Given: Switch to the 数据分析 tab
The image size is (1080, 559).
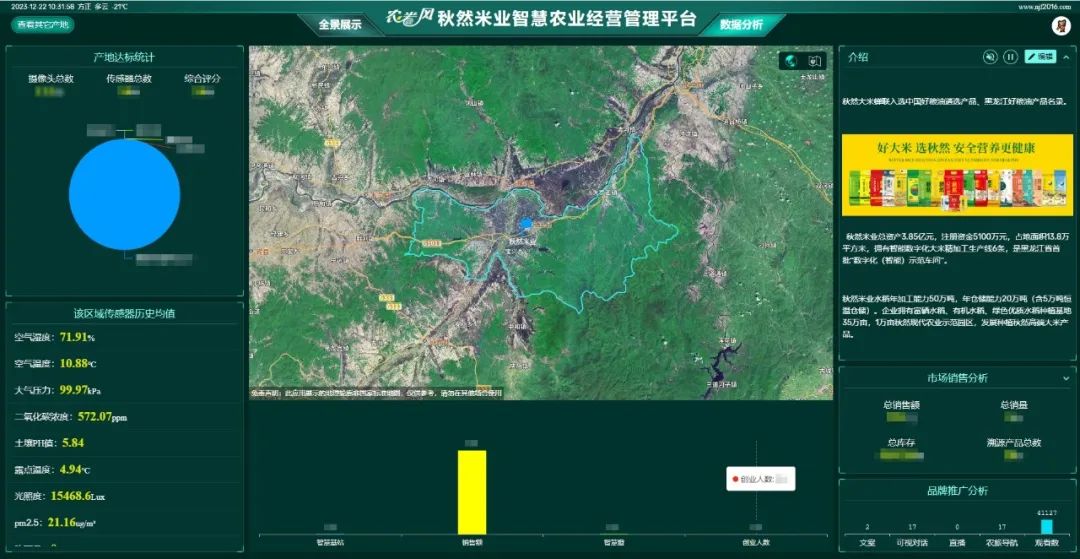Looking at the screenshot, I should 741,24.
